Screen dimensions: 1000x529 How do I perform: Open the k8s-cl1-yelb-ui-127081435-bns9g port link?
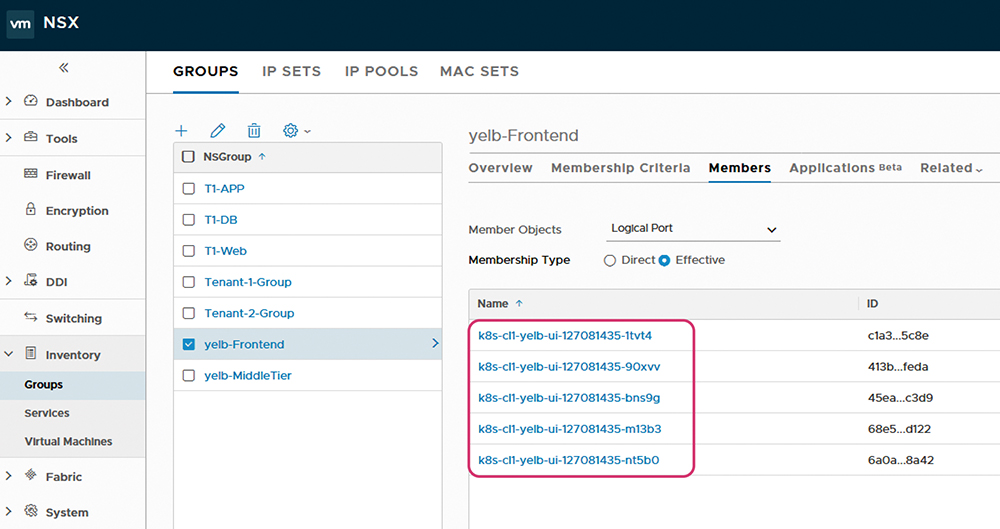[569, 398]
